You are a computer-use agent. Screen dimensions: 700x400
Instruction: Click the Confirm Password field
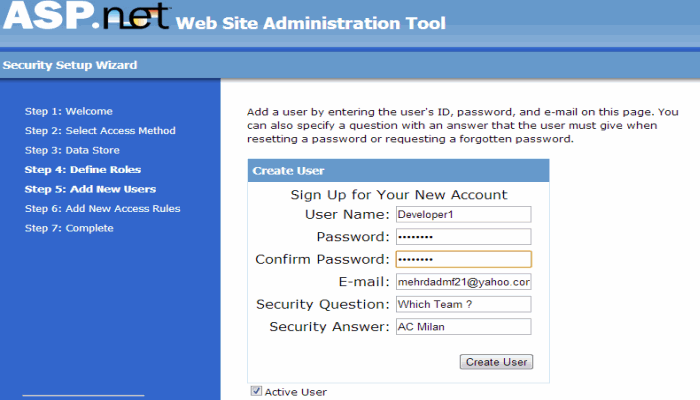coord(463,259)
